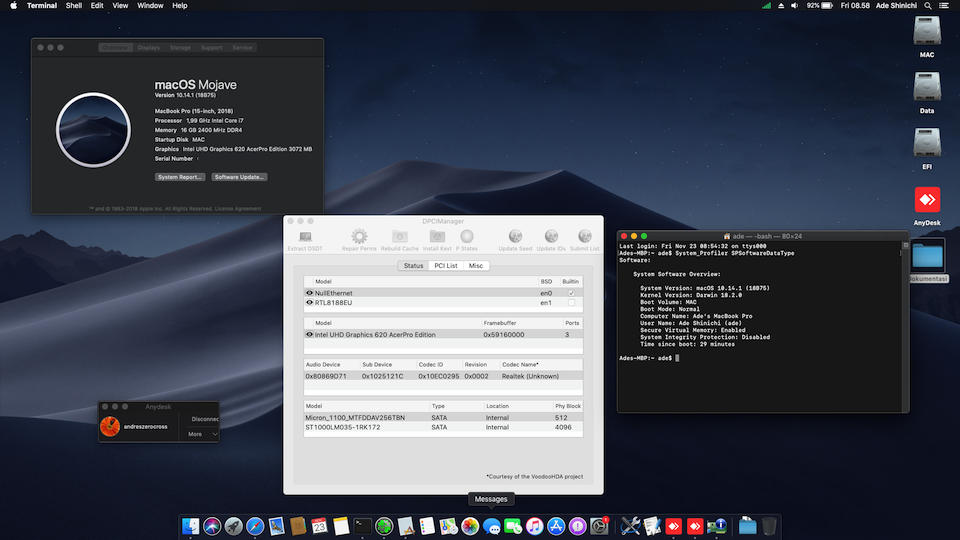Open App Store from dock
The height and width of the screenshot is (540, 960).
coord(556,526)
